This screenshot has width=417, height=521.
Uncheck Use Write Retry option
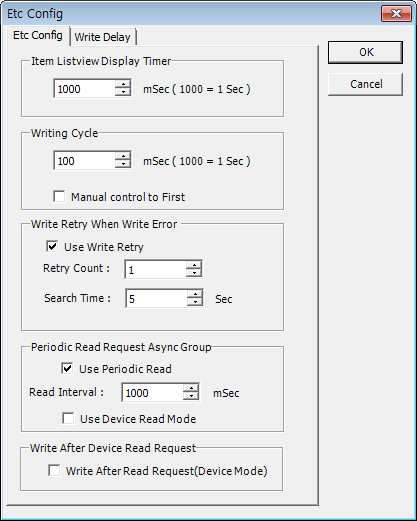tap(52, 247)
